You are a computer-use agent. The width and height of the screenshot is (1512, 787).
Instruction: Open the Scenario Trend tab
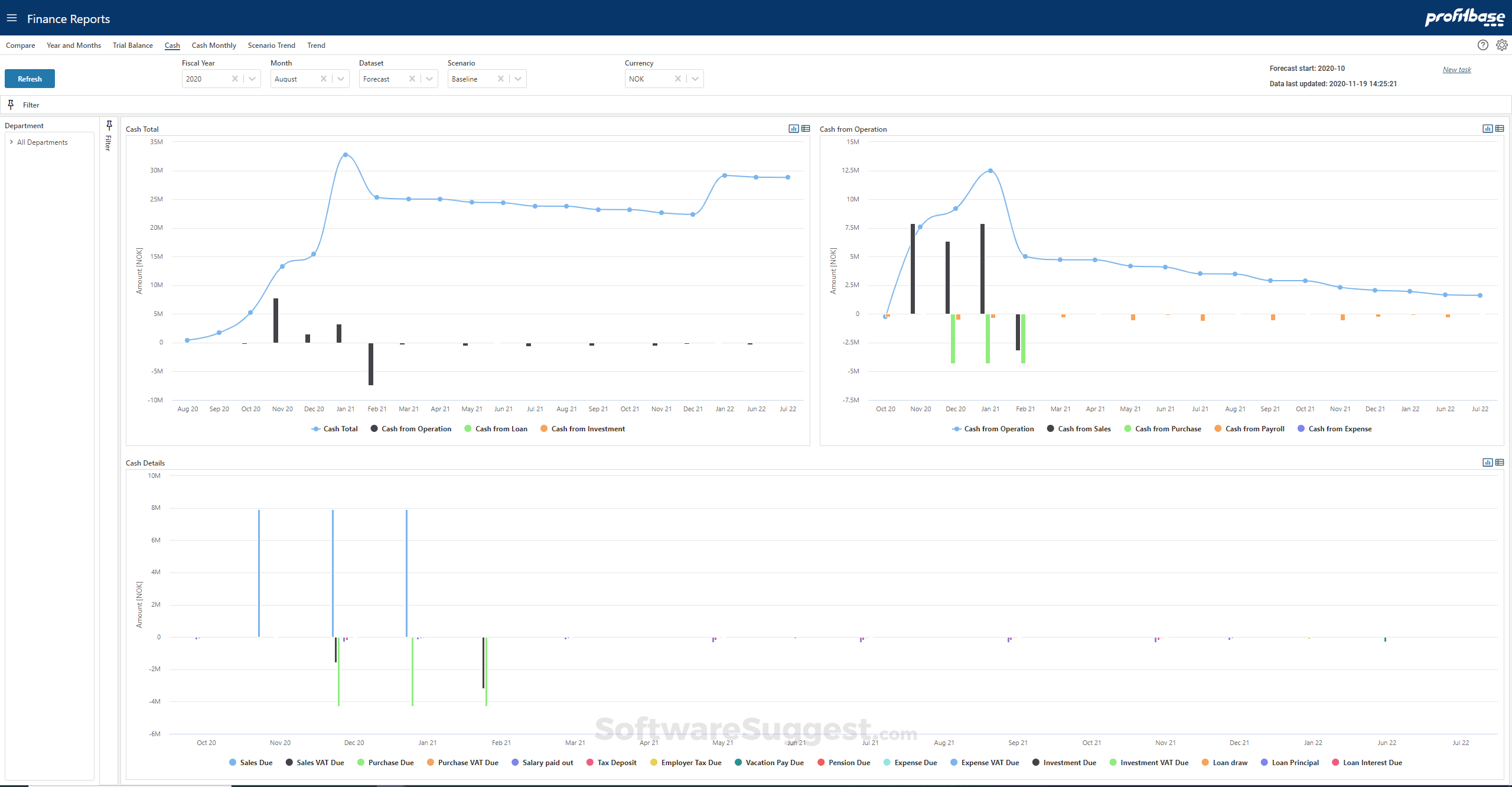271,45
